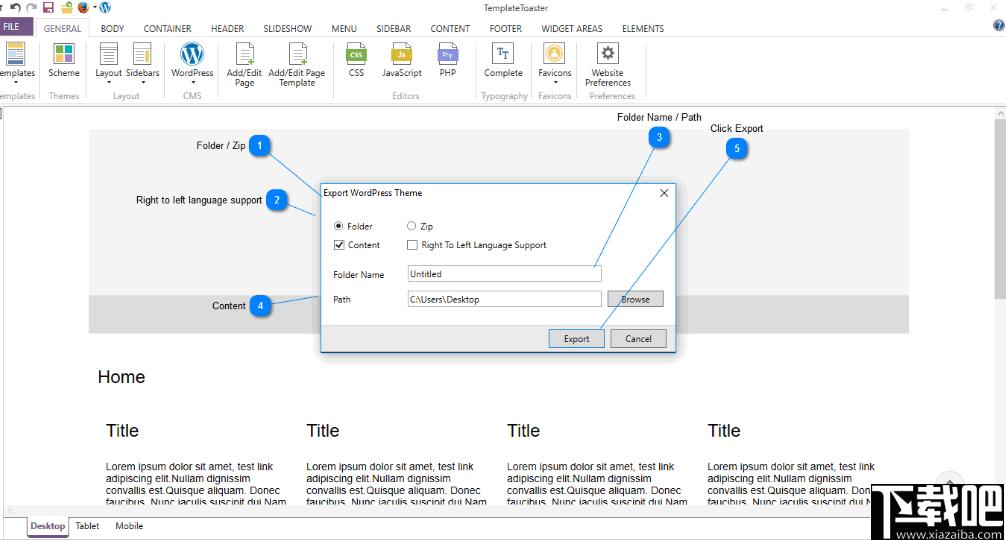
Task: Click the Folder Name input field
Action: click(504, 274)
